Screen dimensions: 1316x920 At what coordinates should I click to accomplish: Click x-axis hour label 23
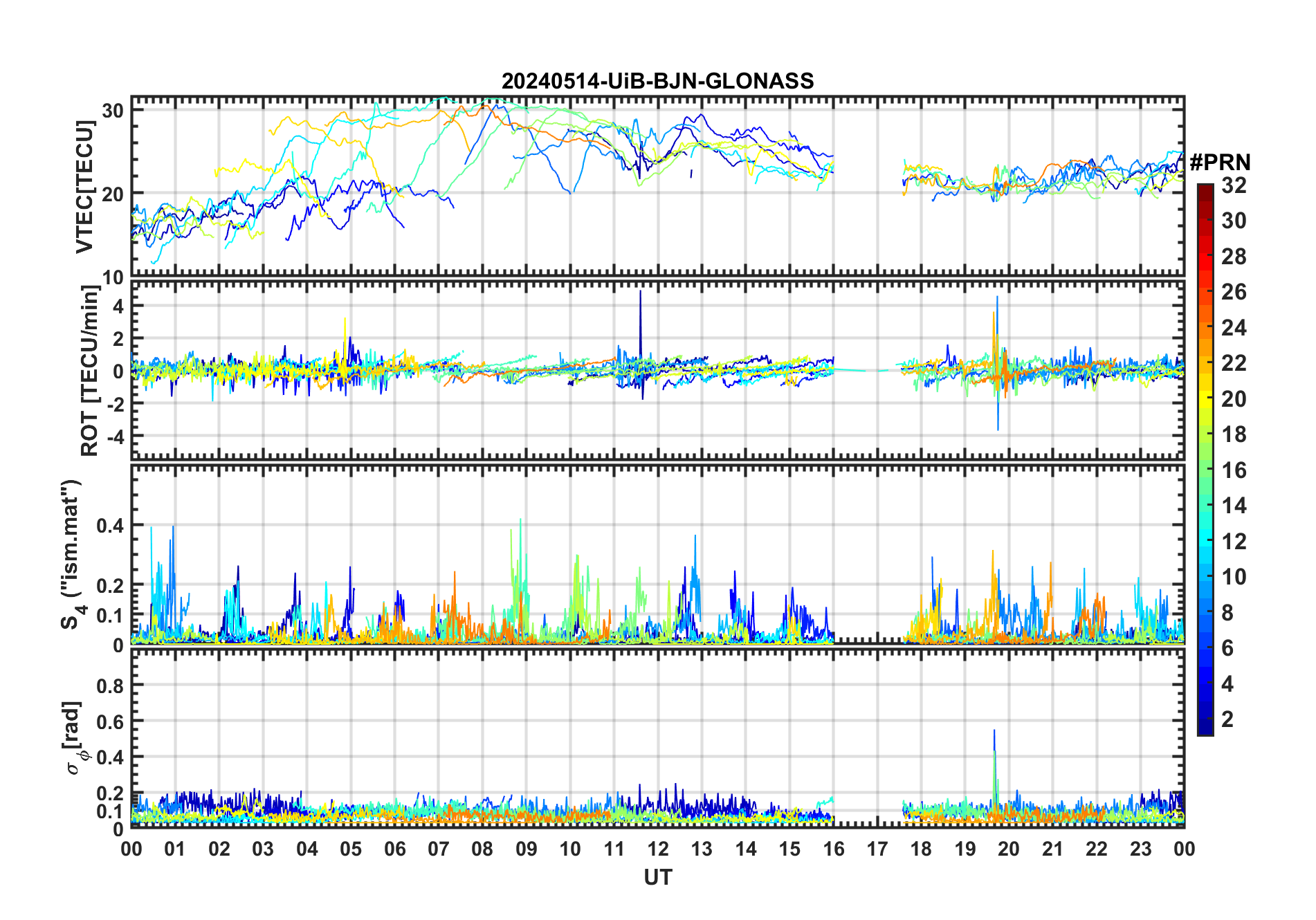click(1141, 849)
